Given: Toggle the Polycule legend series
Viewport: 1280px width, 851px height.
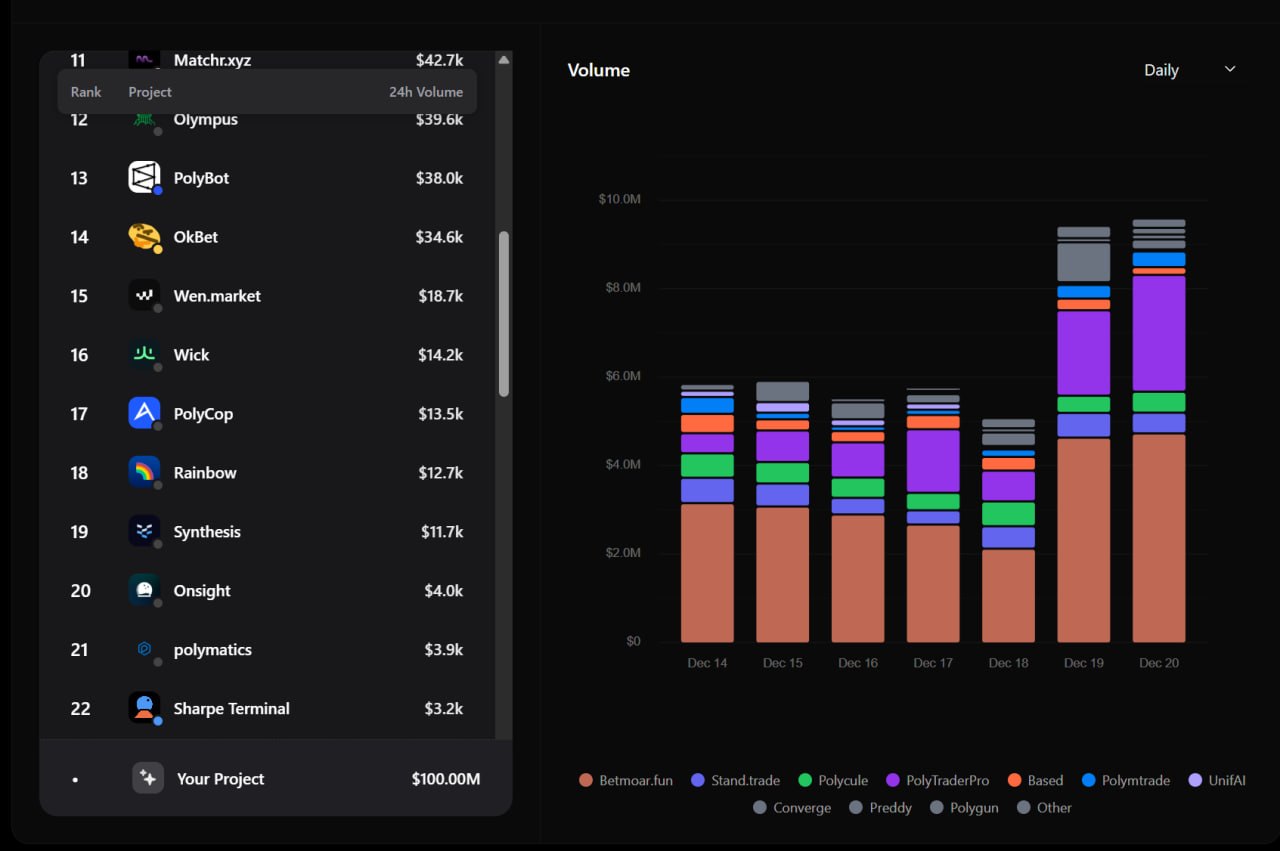Looking at the screenshot, I should click(x=833, y=780).
